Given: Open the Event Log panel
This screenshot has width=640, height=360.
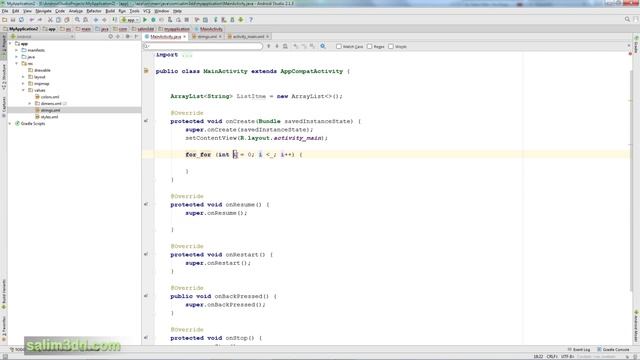Looking at the screenshot, I should [579, 350].
